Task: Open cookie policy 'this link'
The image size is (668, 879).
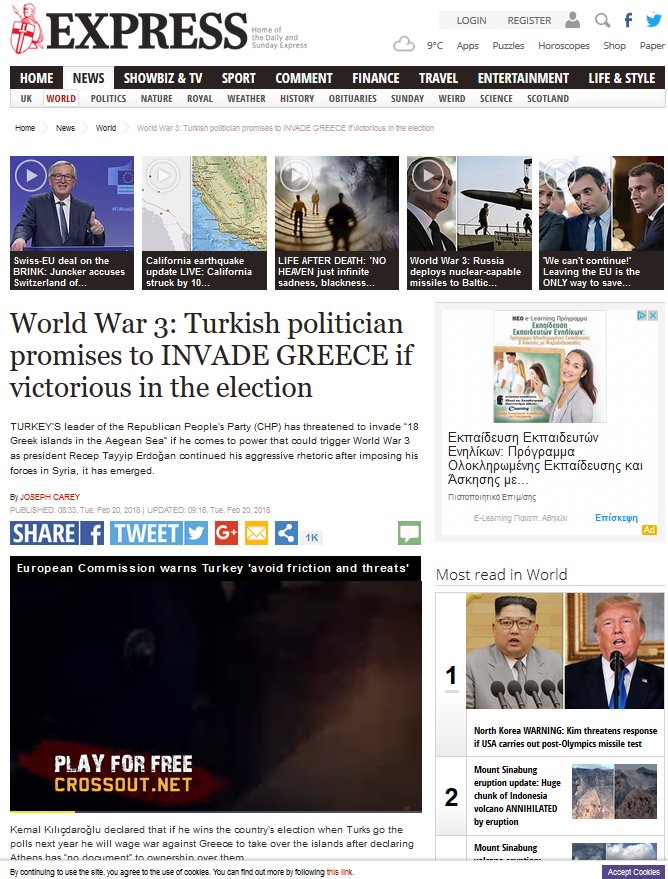Action: (x=340, y=872)
